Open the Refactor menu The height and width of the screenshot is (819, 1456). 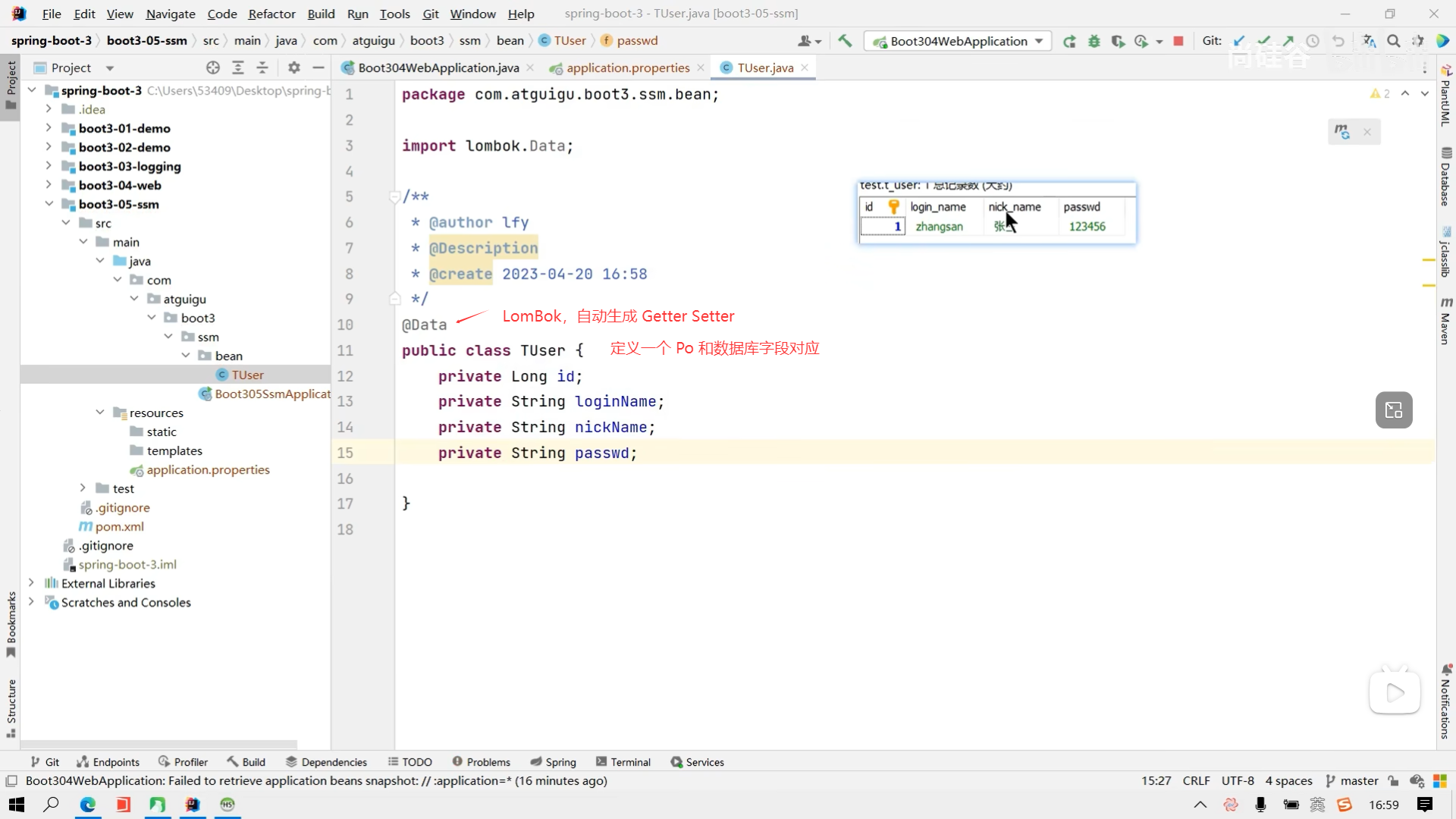[x=271, y=14]
